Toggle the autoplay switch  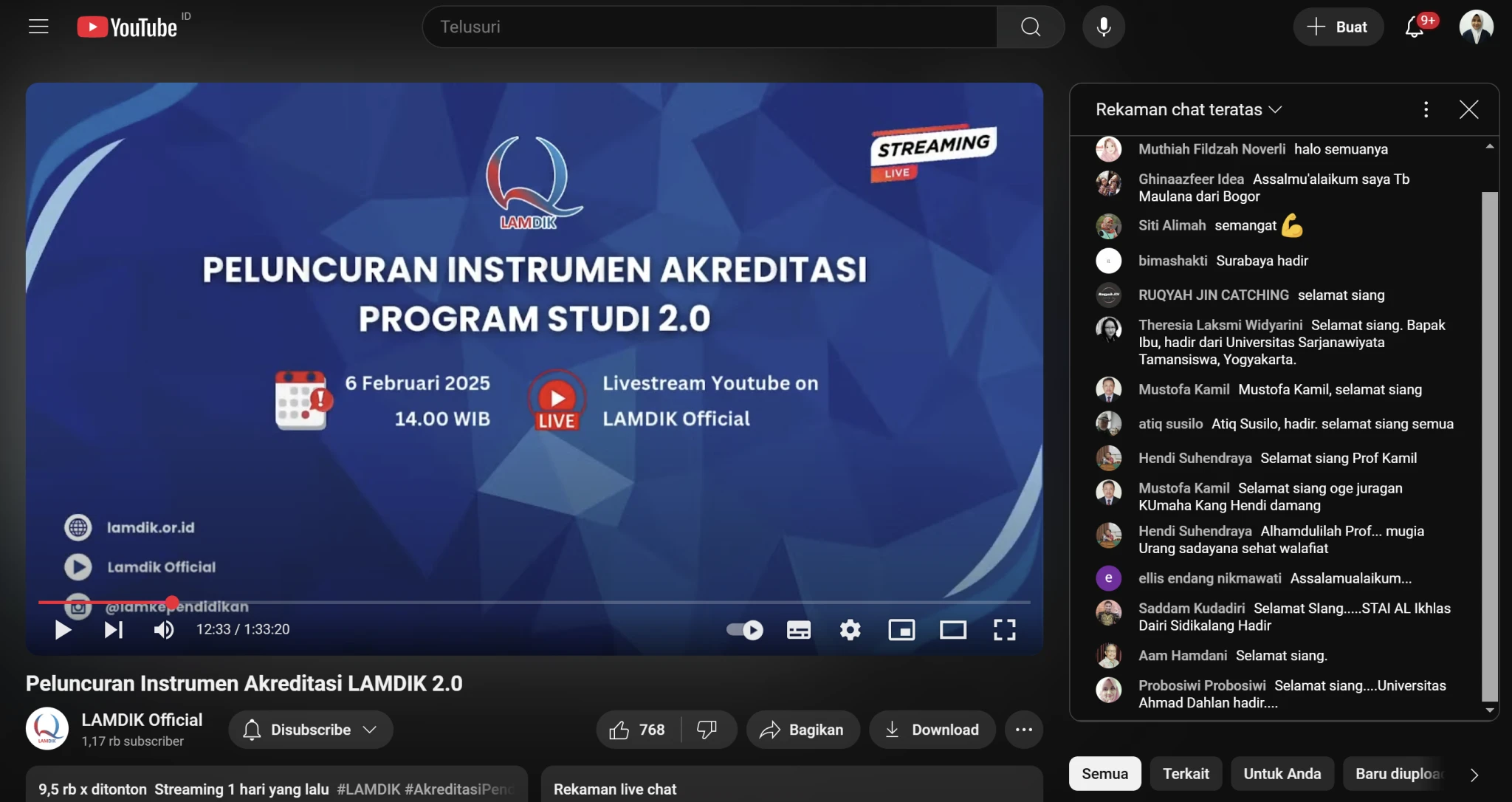(745, 630)
